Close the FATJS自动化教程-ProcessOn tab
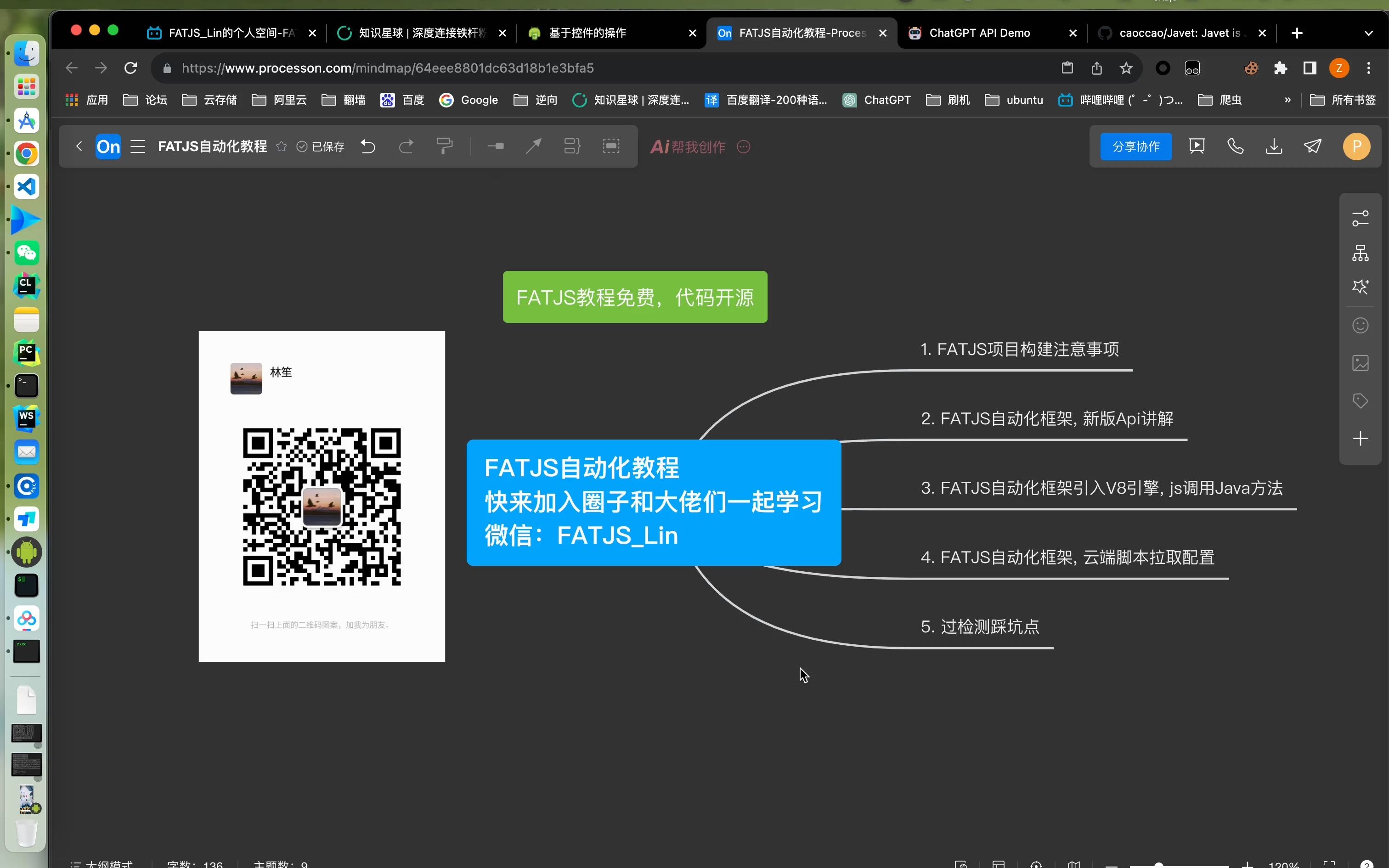This screenshot has height=868, width=1389. (883, 33)
